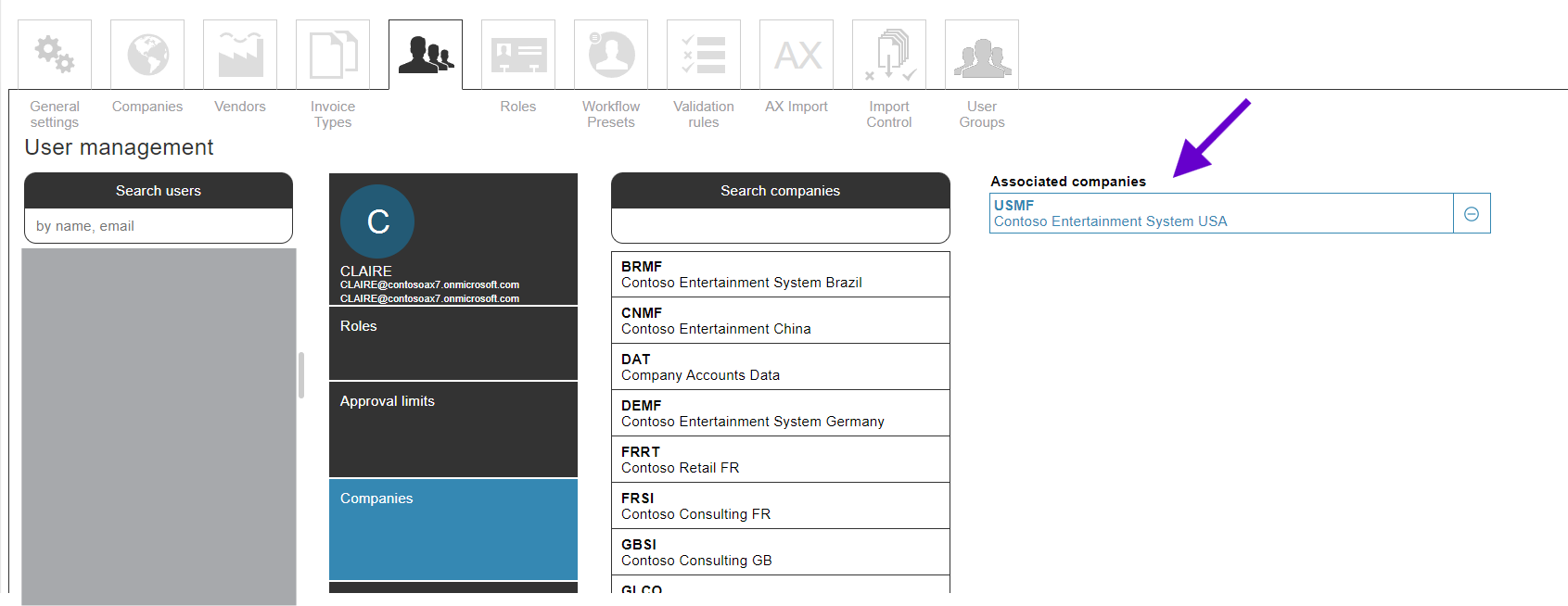Go to the Vendors tab label
The image size is (1568, 606).
240,107
